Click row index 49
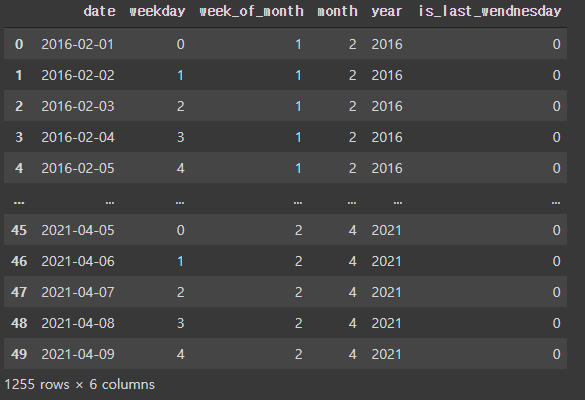 pyautogui.click(x=19, y=354)
